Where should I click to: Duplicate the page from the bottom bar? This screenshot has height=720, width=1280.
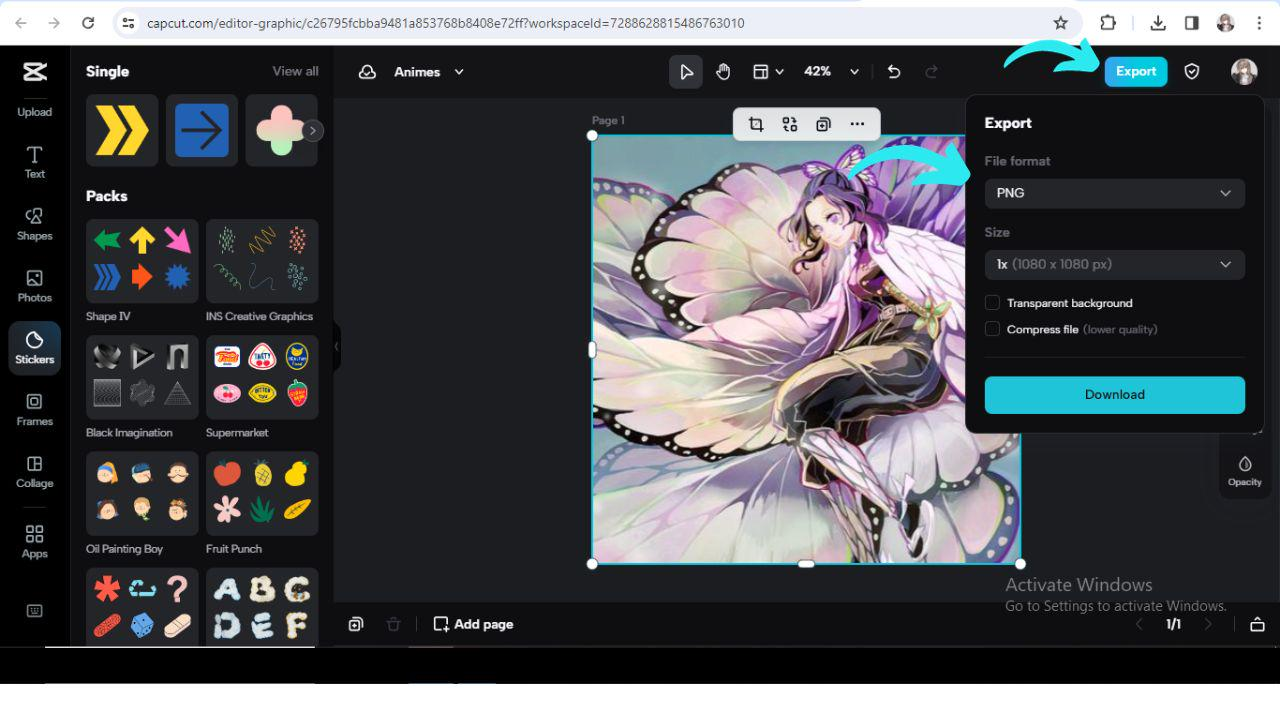356,624
